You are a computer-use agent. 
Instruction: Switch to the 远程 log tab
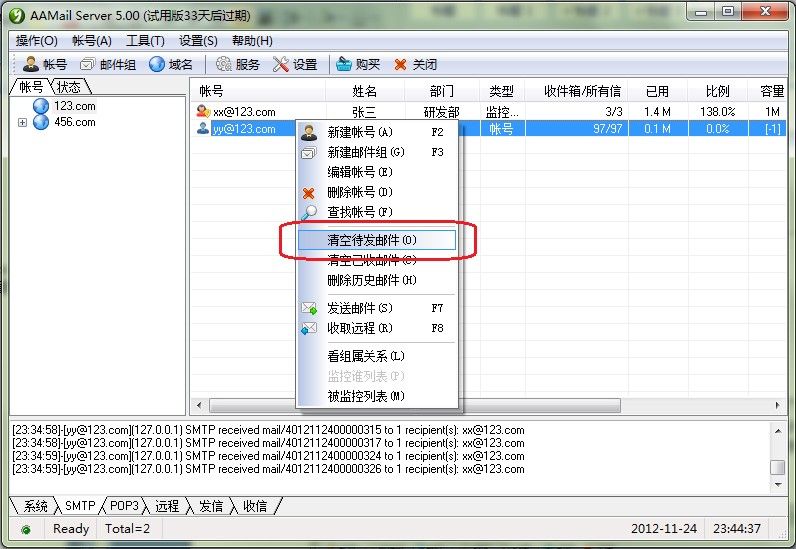pos(167,506)
